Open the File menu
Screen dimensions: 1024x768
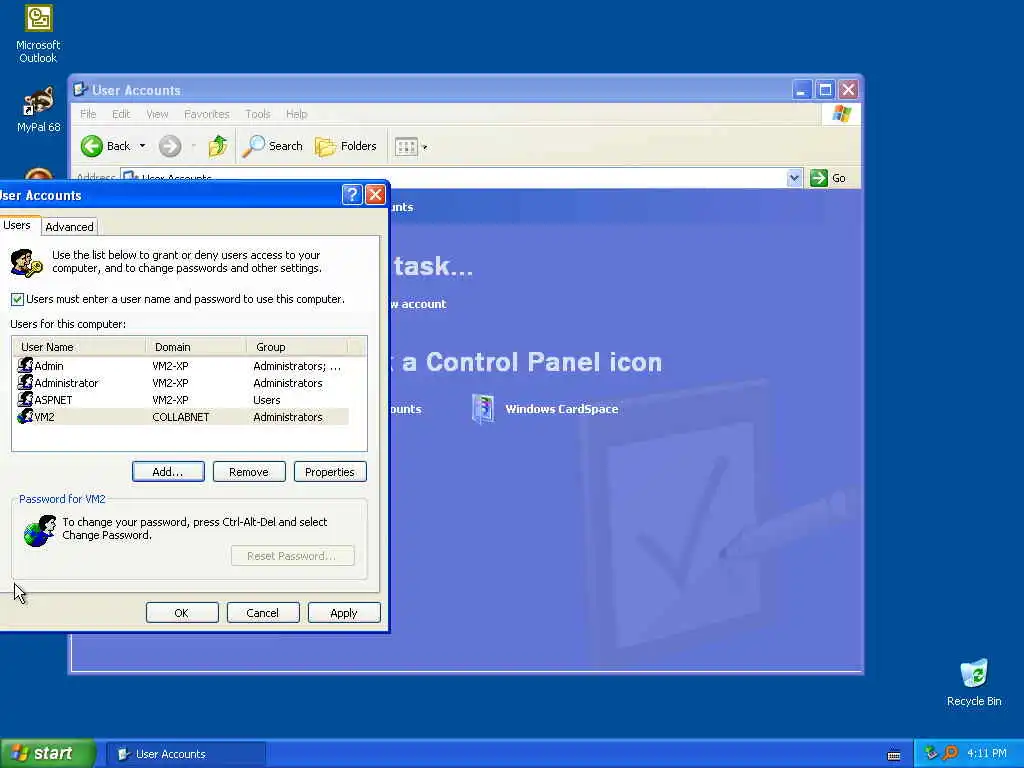(x=88, y=114)
